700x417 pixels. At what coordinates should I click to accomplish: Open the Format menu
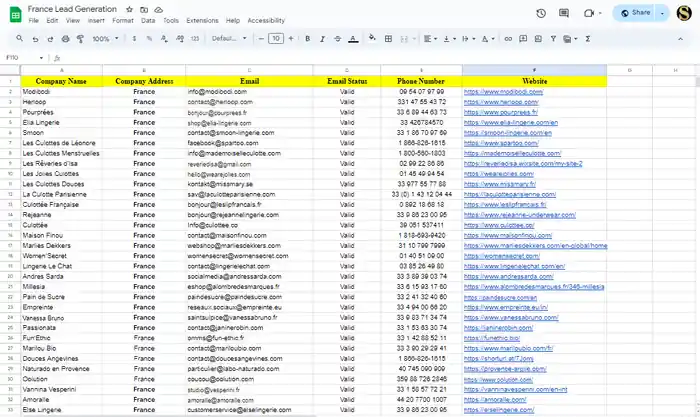pyautogui.click(x=123, y=21)
